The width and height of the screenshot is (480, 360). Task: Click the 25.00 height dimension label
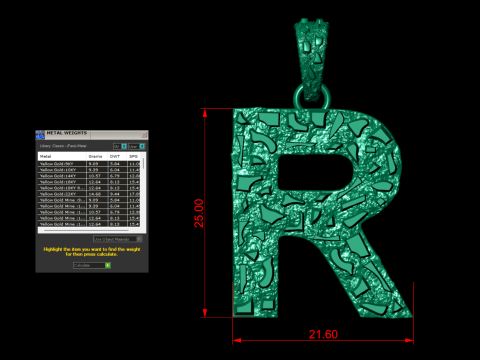[x=199, y=213]
